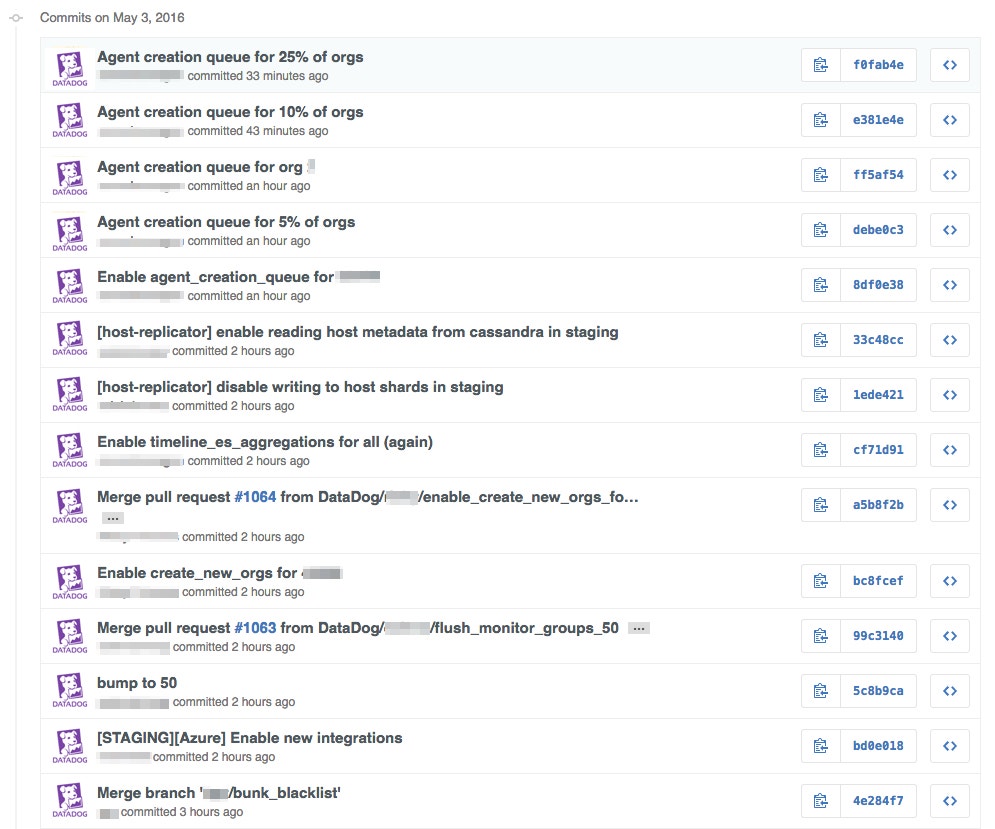
Task: Copy the SHA of the 'bump to 50' commit
Action: pos(820,690)
